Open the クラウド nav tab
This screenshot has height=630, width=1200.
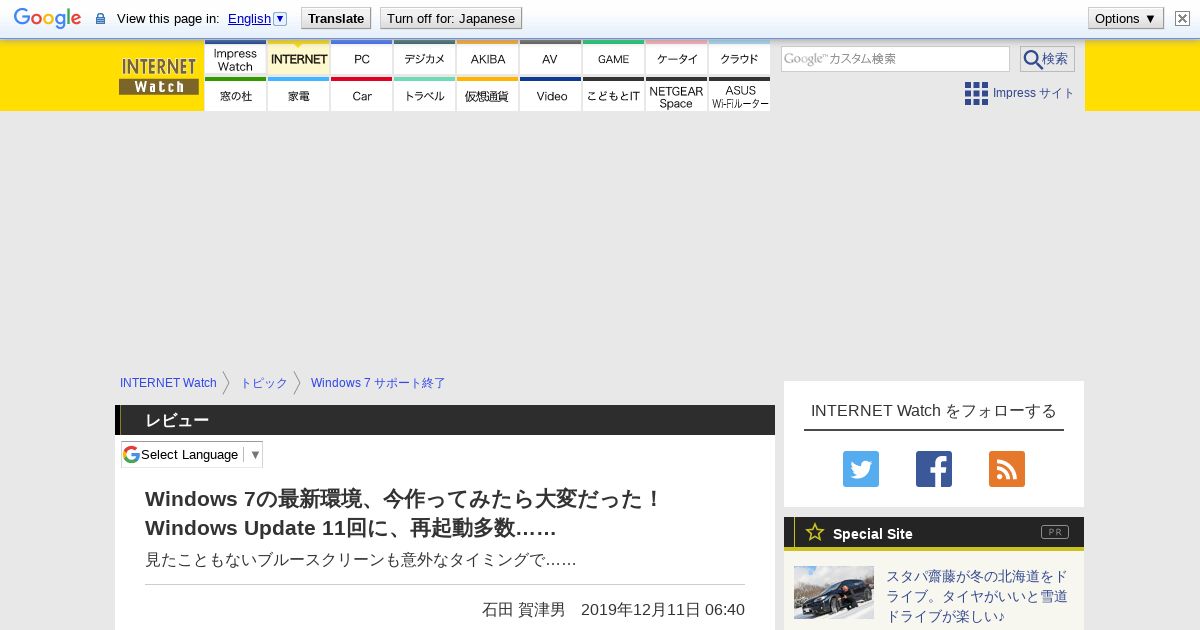[x=739, y=58]
